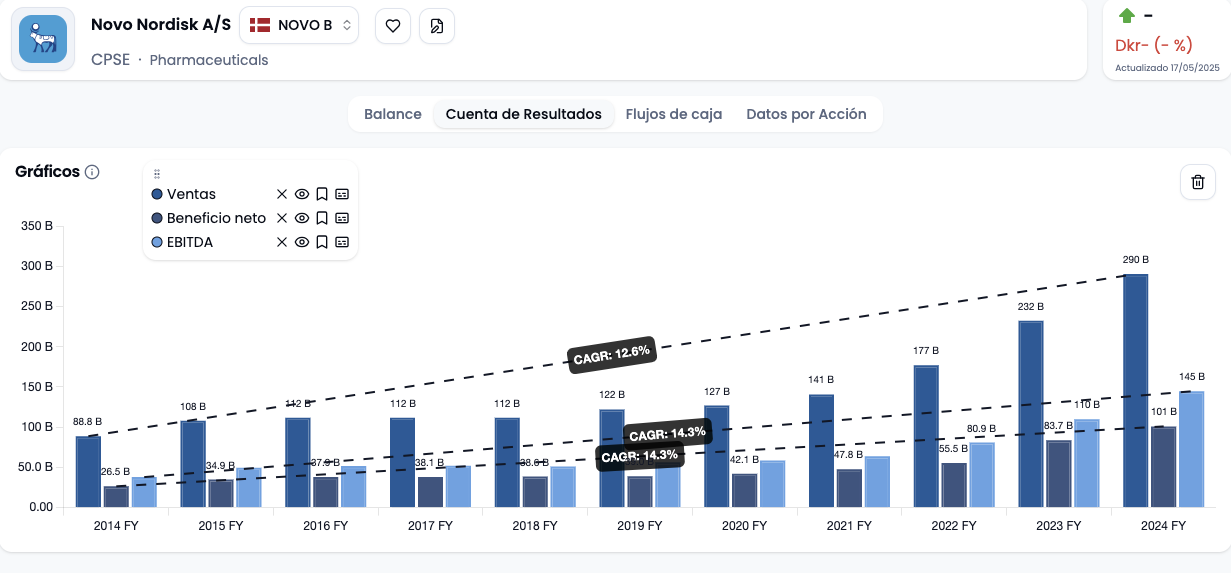
Task: Open the NOVO B ticker dropdown
Action: click(299, 25)
